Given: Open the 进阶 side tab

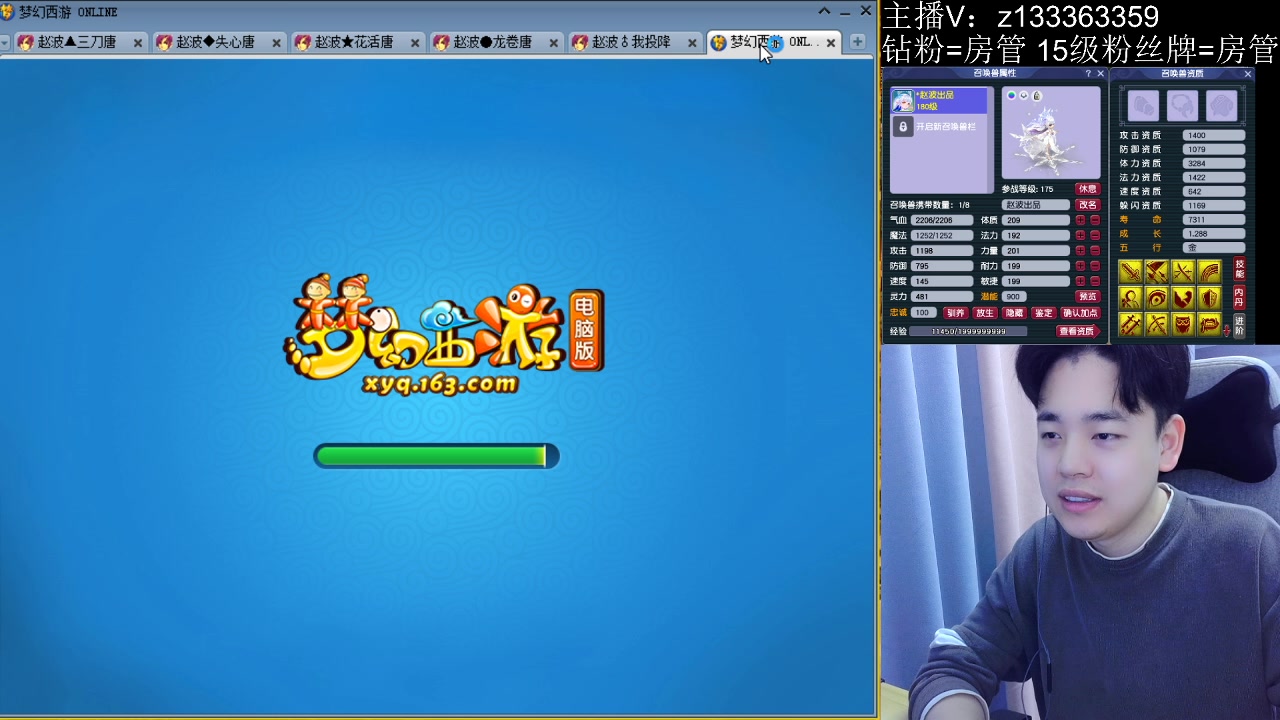Looking at the screenshot, I should coord(1240,326).
